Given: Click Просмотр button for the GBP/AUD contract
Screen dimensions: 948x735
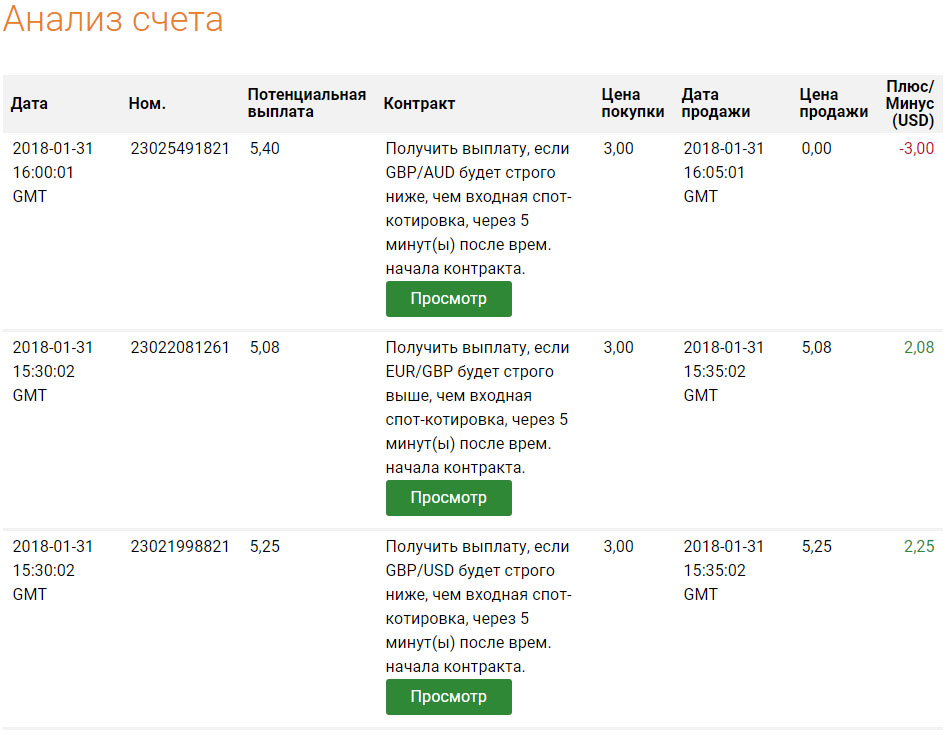Looking at the screenshot, I should tap(448, 299).
